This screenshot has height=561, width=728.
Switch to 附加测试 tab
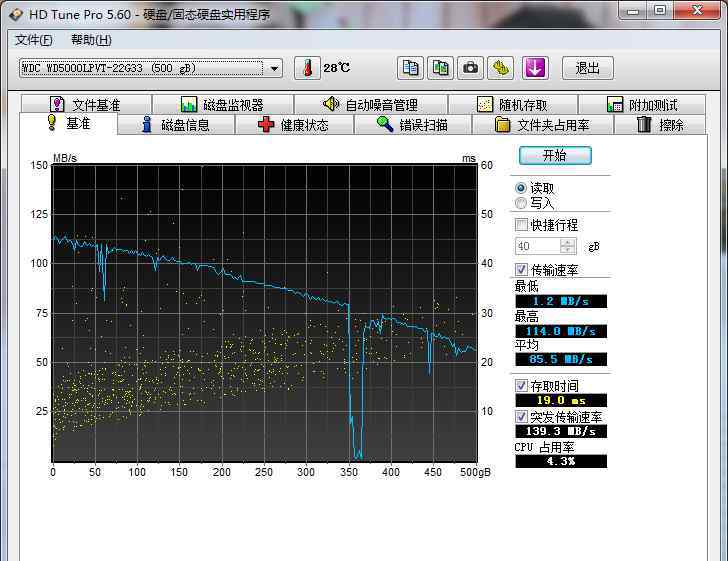(642, 104)
